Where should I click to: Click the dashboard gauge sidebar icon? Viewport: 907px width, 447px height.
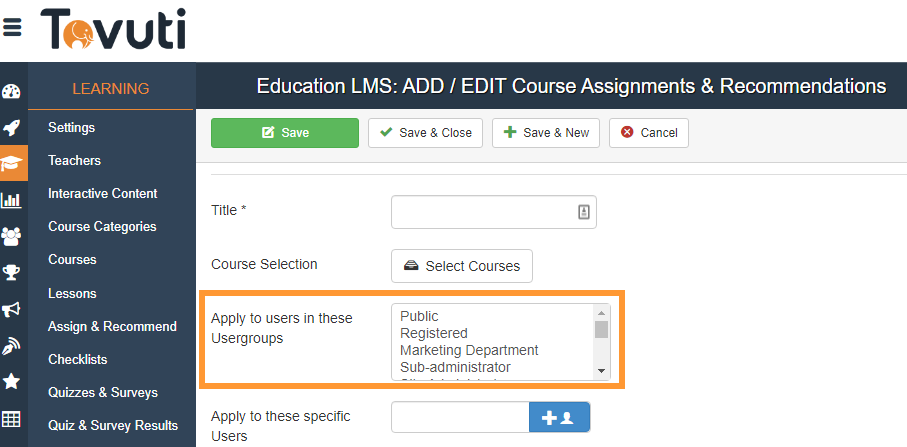[x=12, y=93]
